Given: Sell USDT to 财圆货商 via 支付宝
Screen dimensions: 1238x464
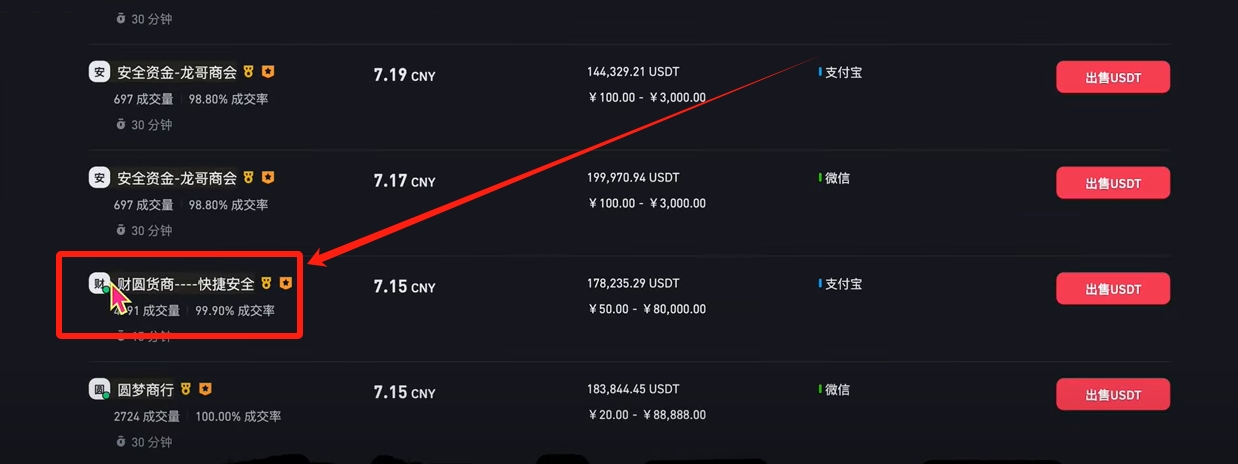Looking at the screenshot, I should pyautogui.click(x=1112, y=289).
